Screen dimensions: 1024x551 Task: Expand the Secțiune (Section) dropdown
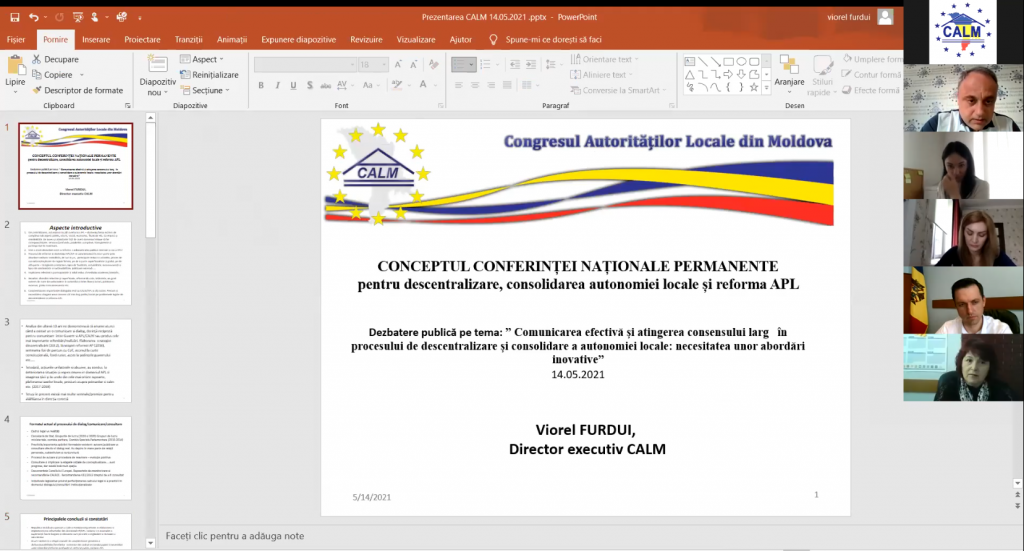click(205, 90)
